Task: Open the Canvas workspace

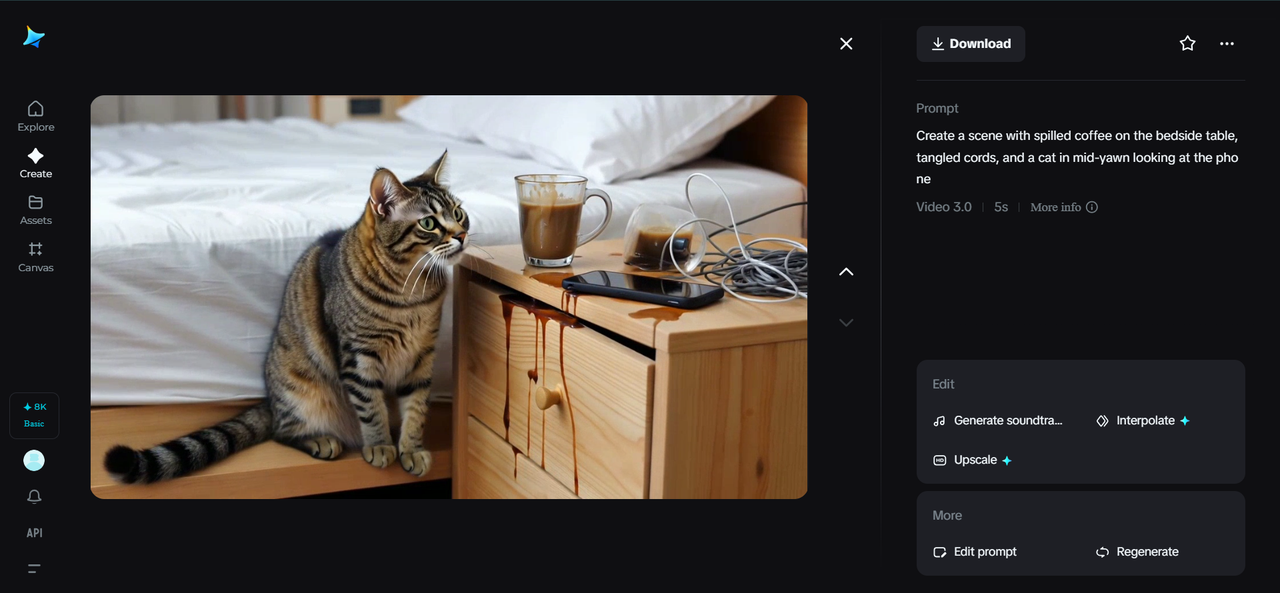Action: pos(35,256)
